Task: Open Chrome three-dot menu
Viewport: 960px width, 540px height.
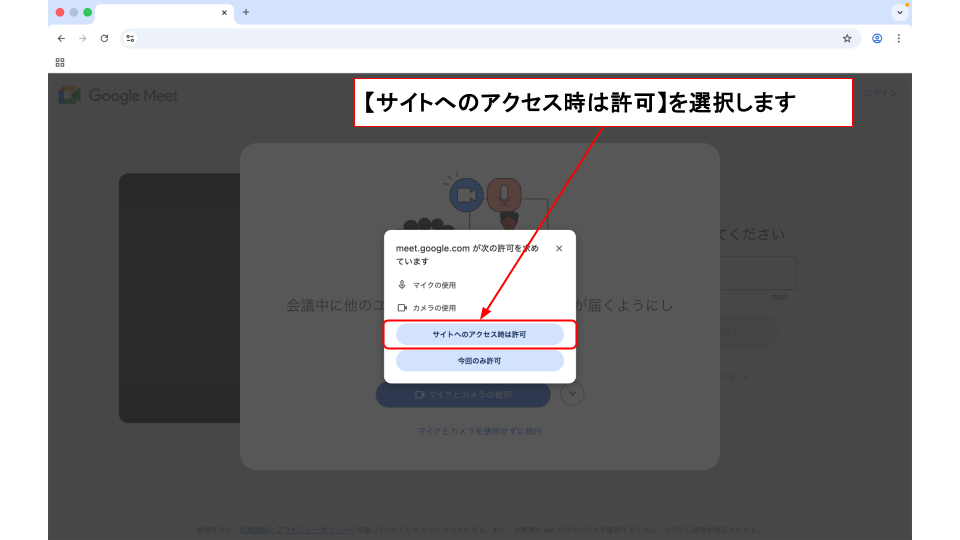Action: click(898, 38)
